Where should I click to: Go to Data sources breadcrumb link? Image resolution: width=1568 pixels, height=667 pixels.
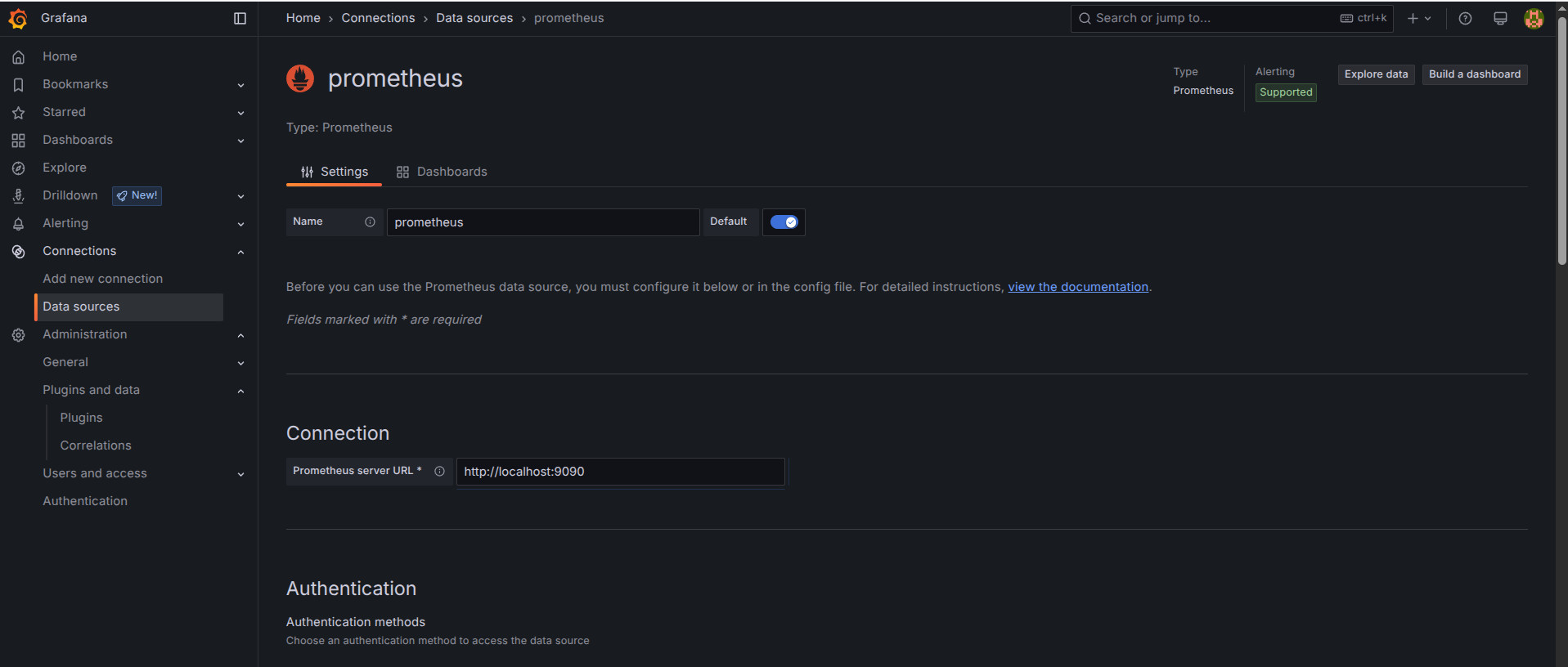pyautogui.click(x=474, y=18)
